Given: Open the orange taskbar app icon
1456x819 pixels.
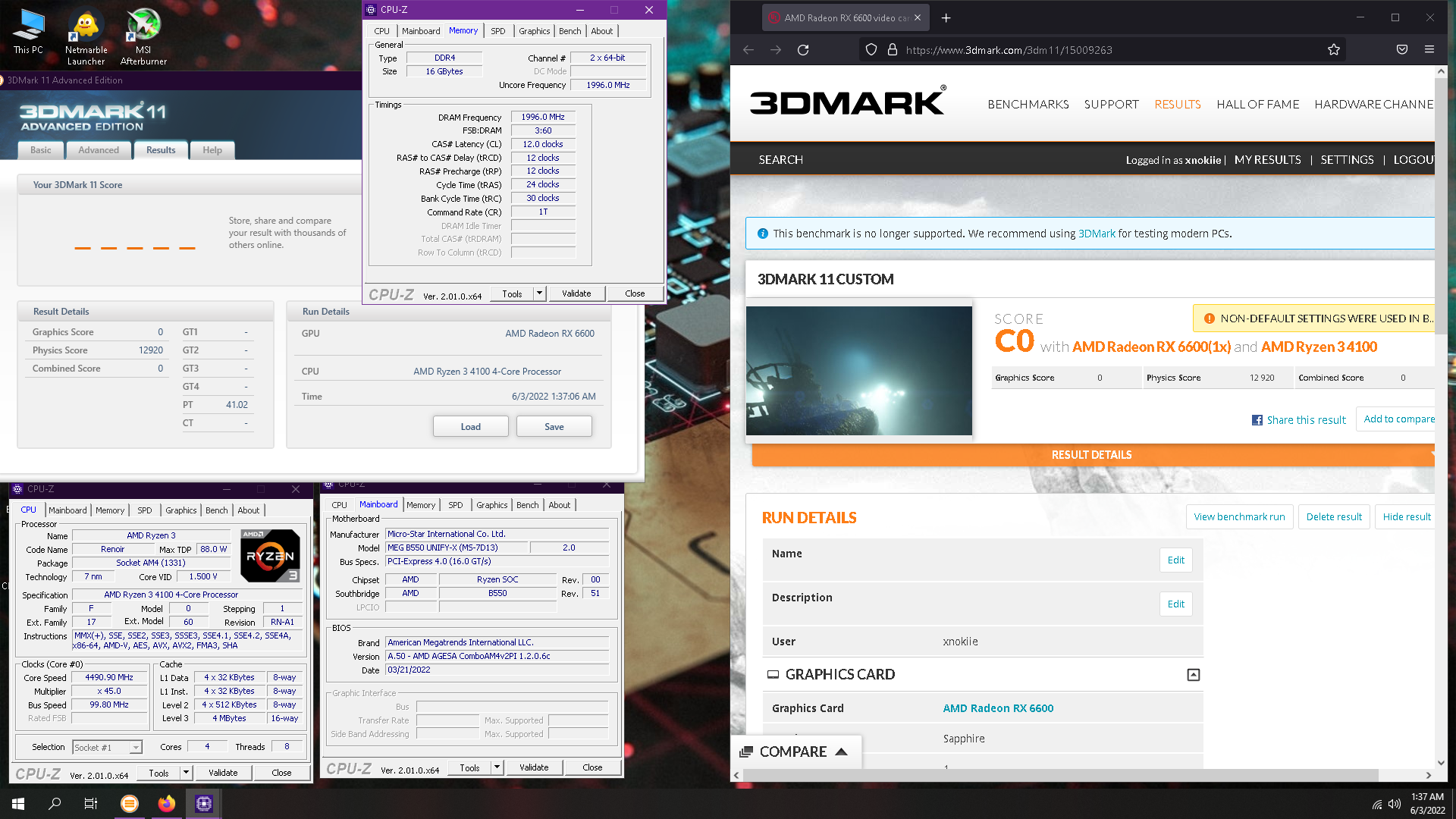Looking at the screenshot, I should pos(130,804).
